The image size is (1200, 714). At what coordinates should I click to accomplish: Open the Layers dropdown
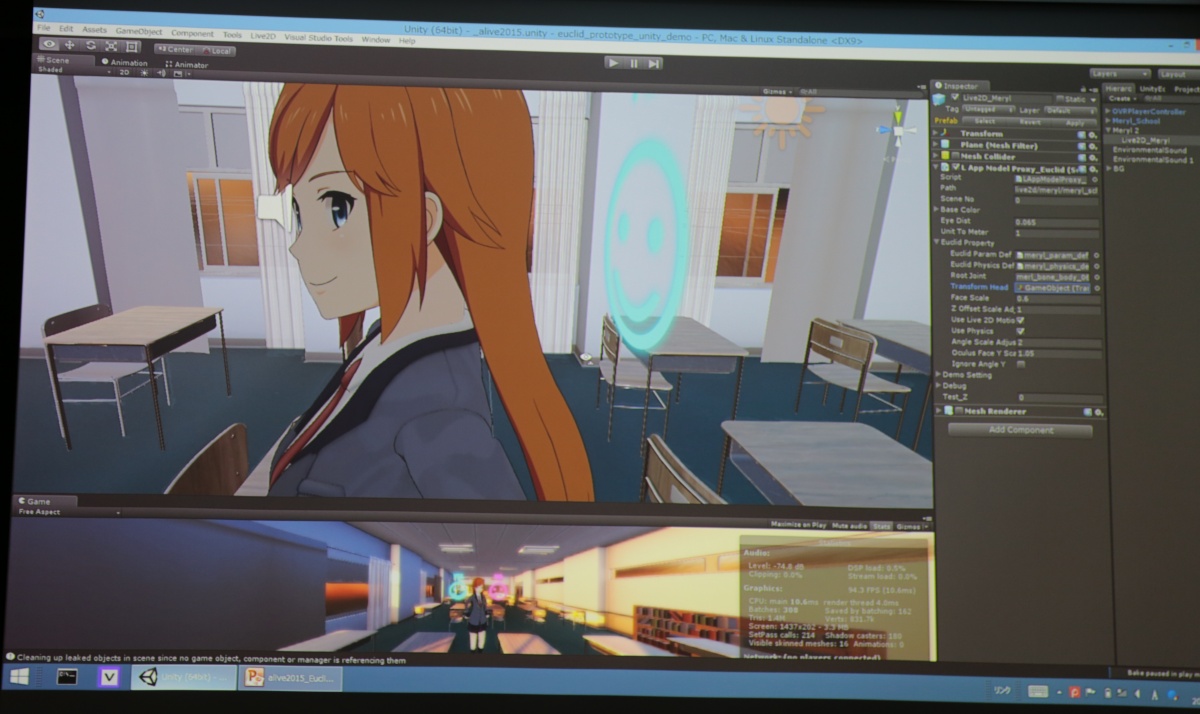1120,74
